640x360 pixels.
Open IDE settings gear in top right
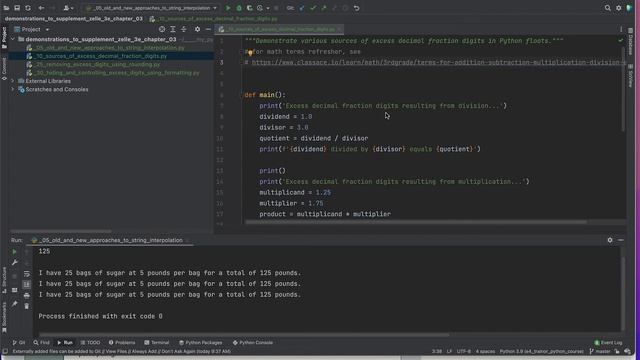tap(619, 8)
